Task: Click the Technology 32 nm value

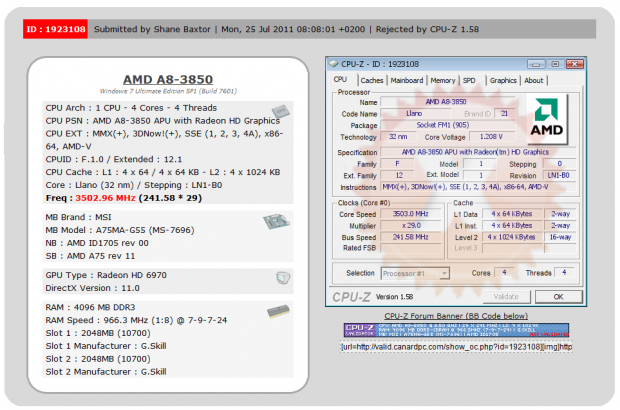Action: [x=398, y=136]
